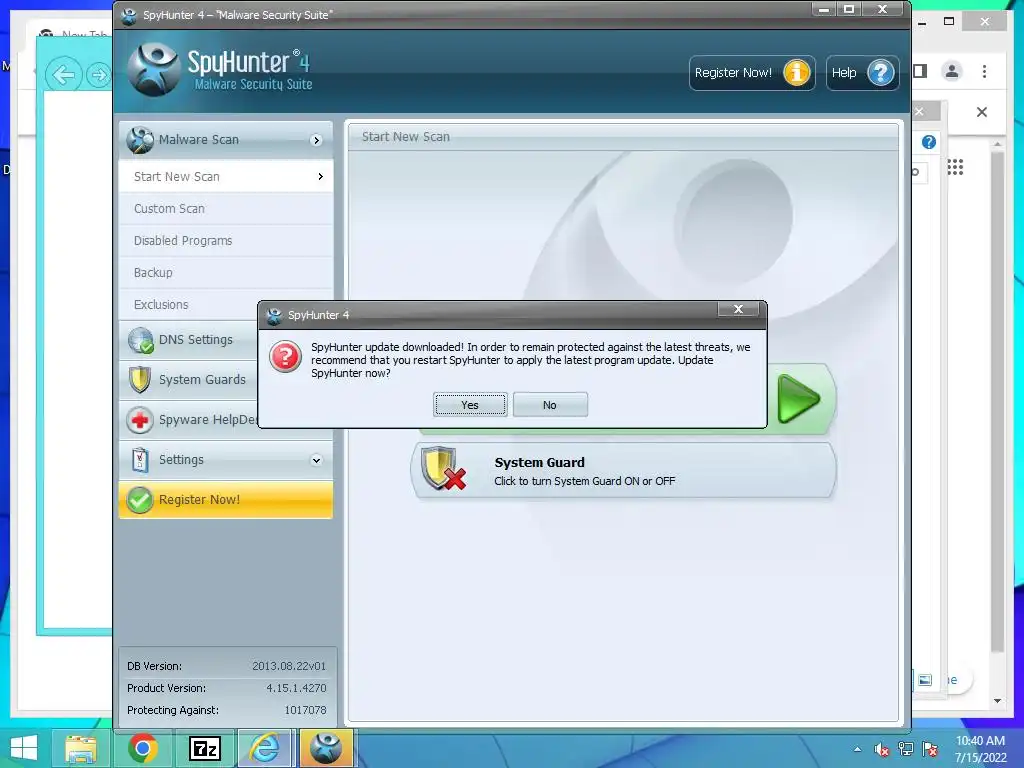Click the green play scan arrow

click(x=799, y=398)
